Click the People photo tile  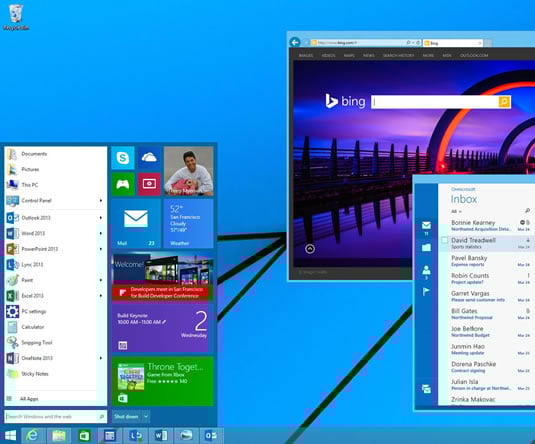[189, 171]
